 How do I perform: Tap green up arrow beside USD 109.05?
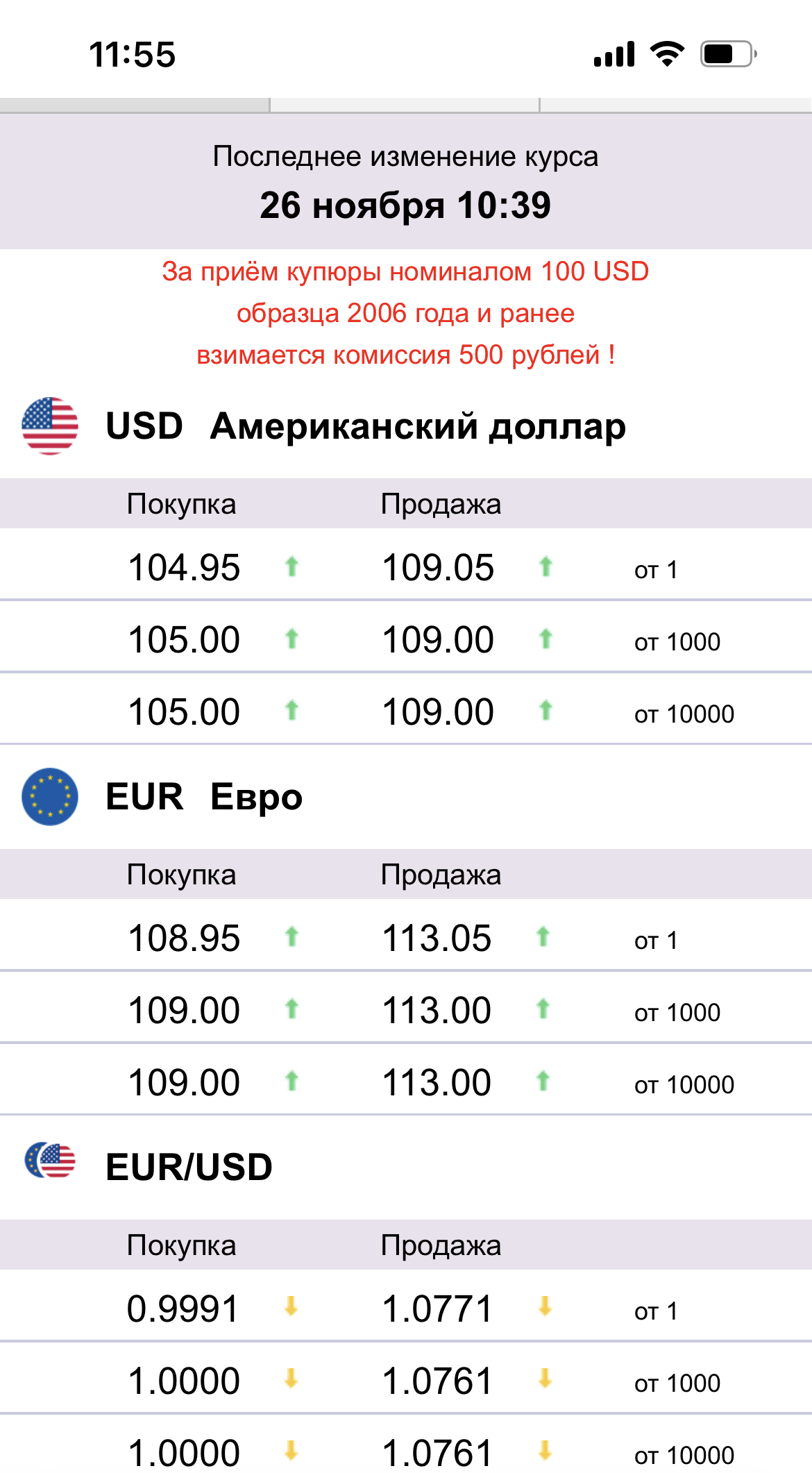tap(545, 567)
